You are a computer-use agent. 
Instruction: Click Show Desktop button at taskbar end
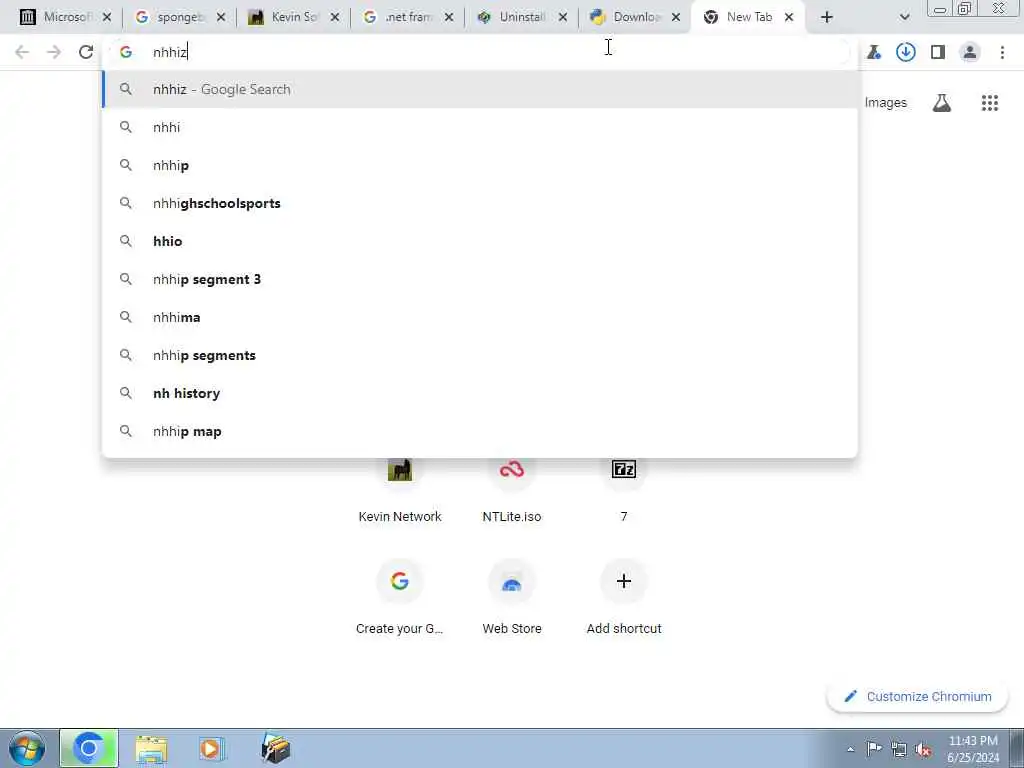click(x=1017, y=748)
